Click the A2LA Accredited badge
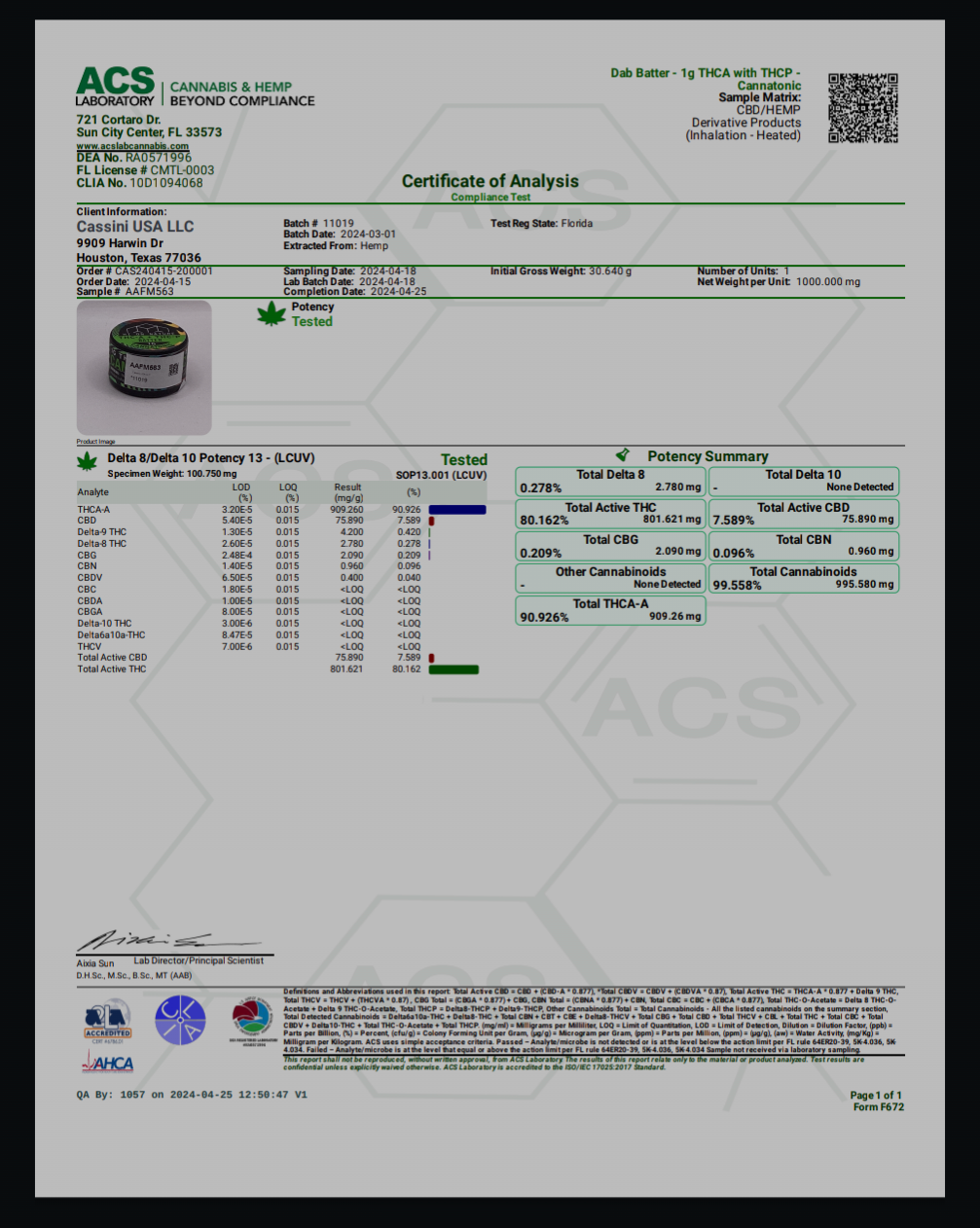This screenshot has width=980, height=1228. (x=107, y=1022)
